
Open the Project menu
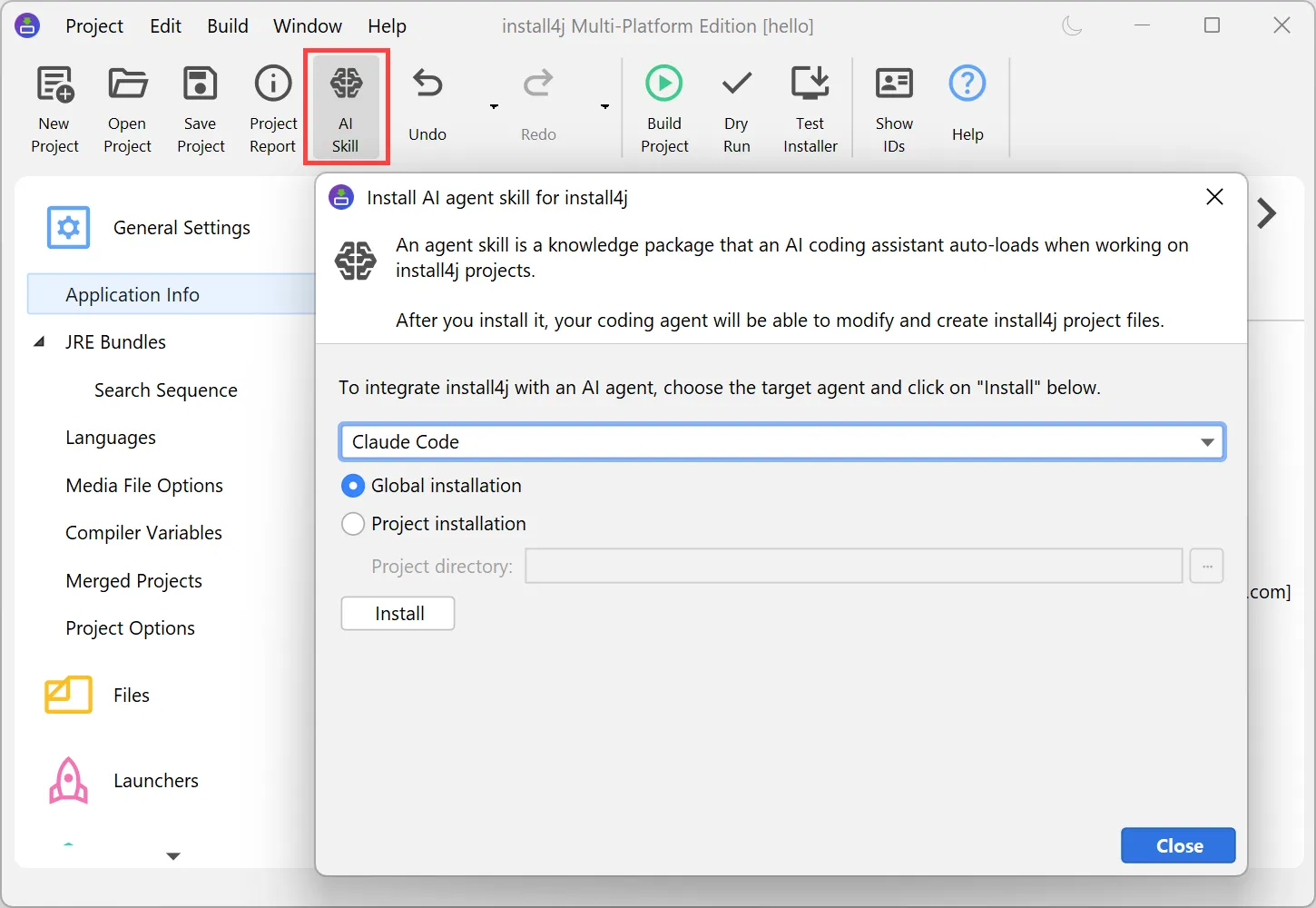[94, 25]
